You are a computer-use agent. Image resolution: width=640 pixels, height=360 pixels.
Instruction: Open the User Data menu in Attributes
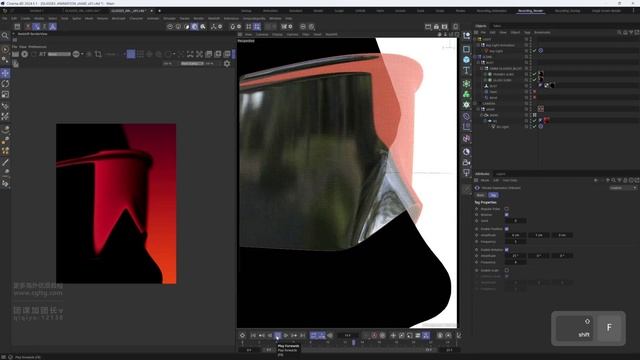[x=510, y=180]
